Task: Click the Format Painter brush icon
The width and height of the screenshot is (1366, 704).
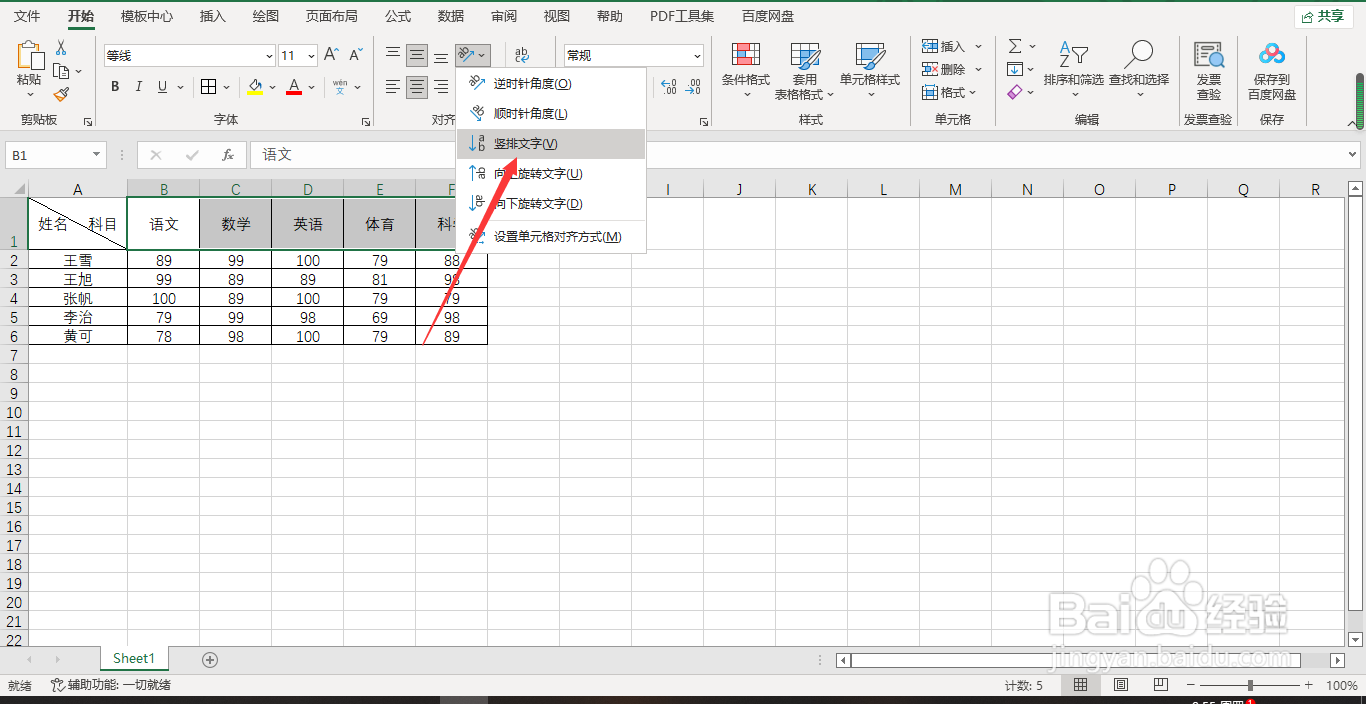Action: coord(61,94)
